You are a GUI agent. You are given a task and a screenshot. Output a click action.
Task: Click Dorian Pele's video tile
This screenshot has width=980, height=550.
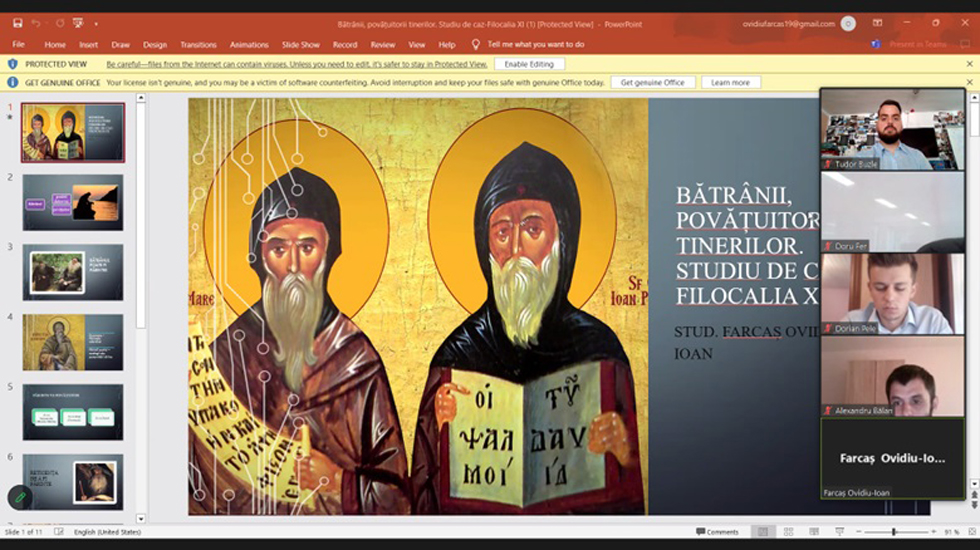892,294
